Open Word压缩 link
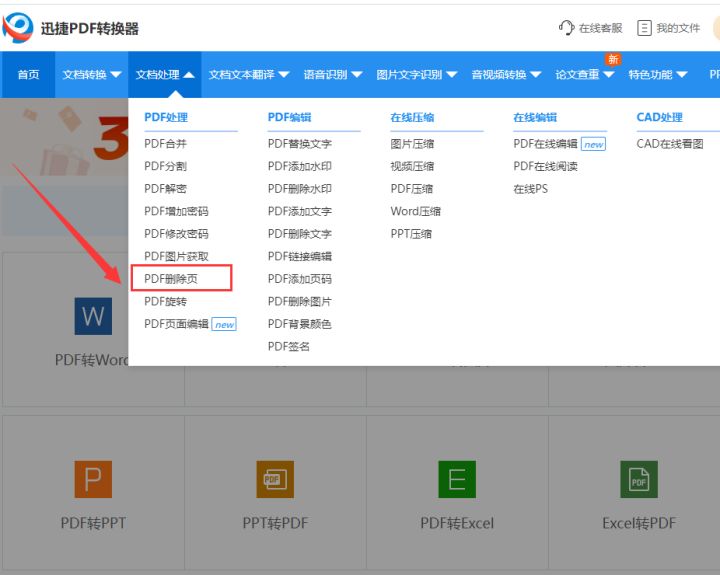The height and width of the screenshot is (575, 720). click(416, 211)
